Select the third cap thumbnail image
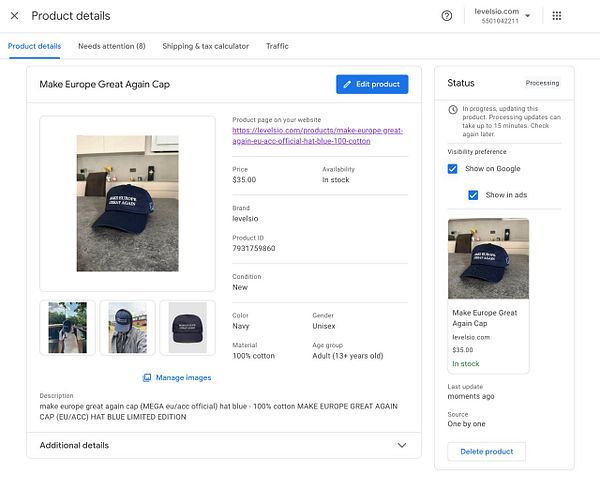Viewport: 600px width, 478px height. [x=187, y=327]
